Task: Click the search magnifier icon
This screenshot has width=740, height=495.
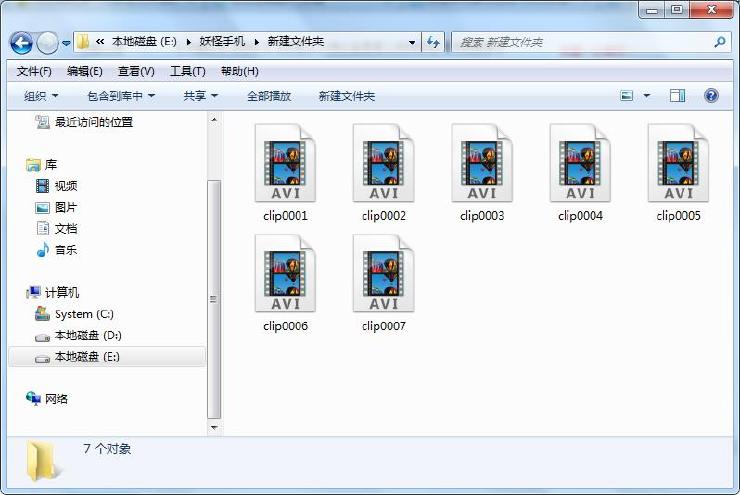Action: [720, 42]
